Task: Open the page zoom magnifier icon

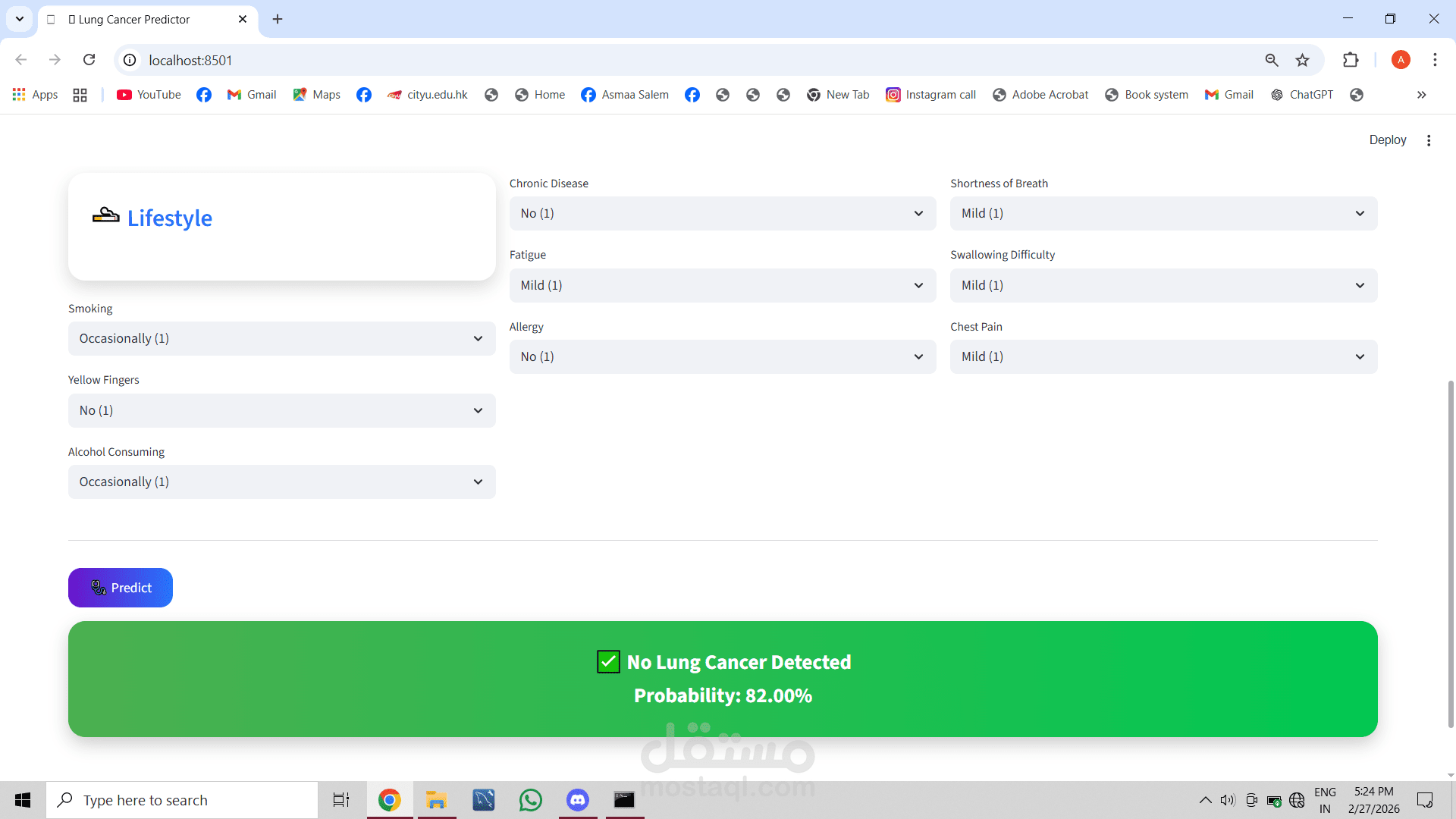Action: tap(1272, 60)
